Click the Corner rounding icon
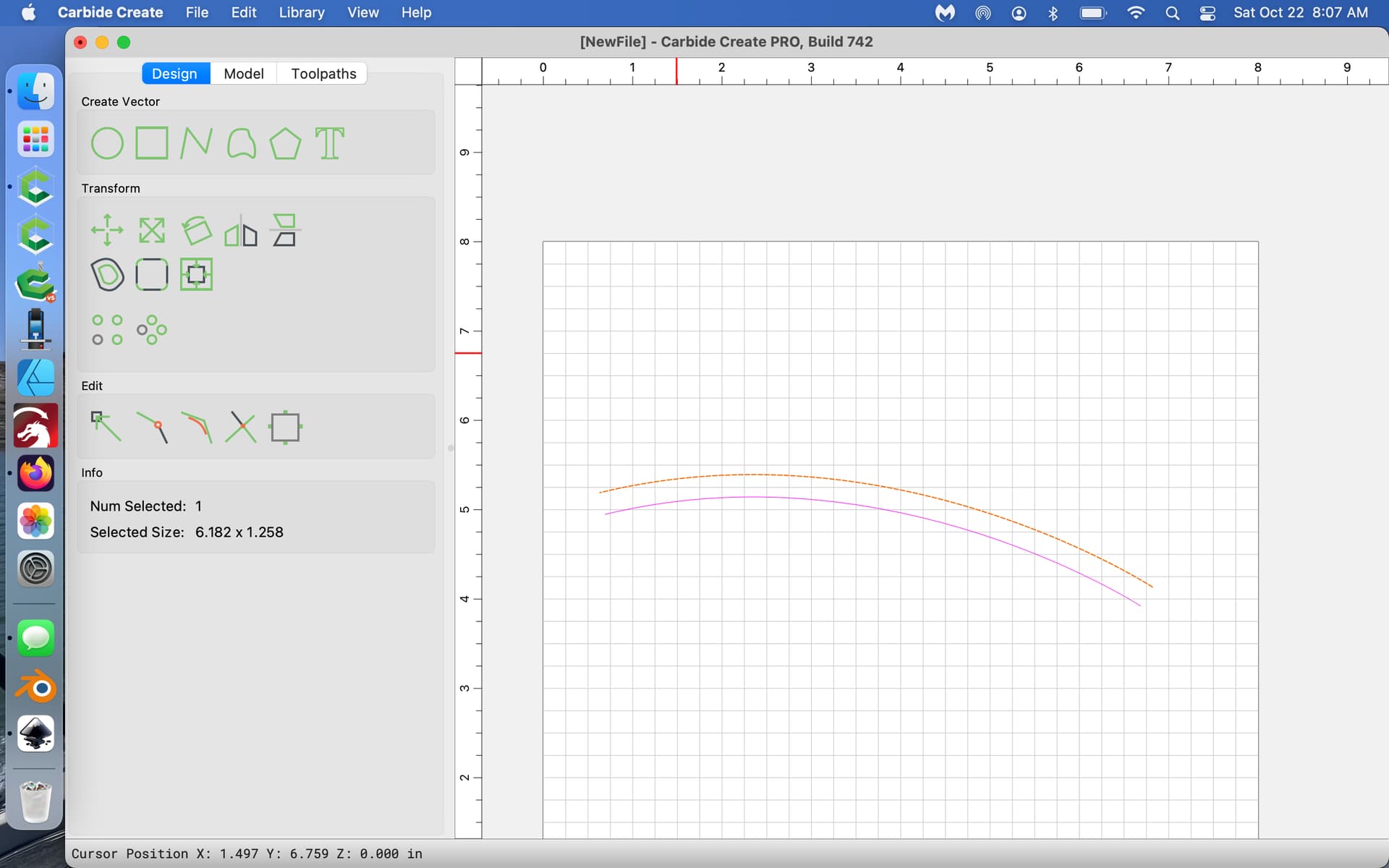The image size is (1389, 868). click(152, 275)
